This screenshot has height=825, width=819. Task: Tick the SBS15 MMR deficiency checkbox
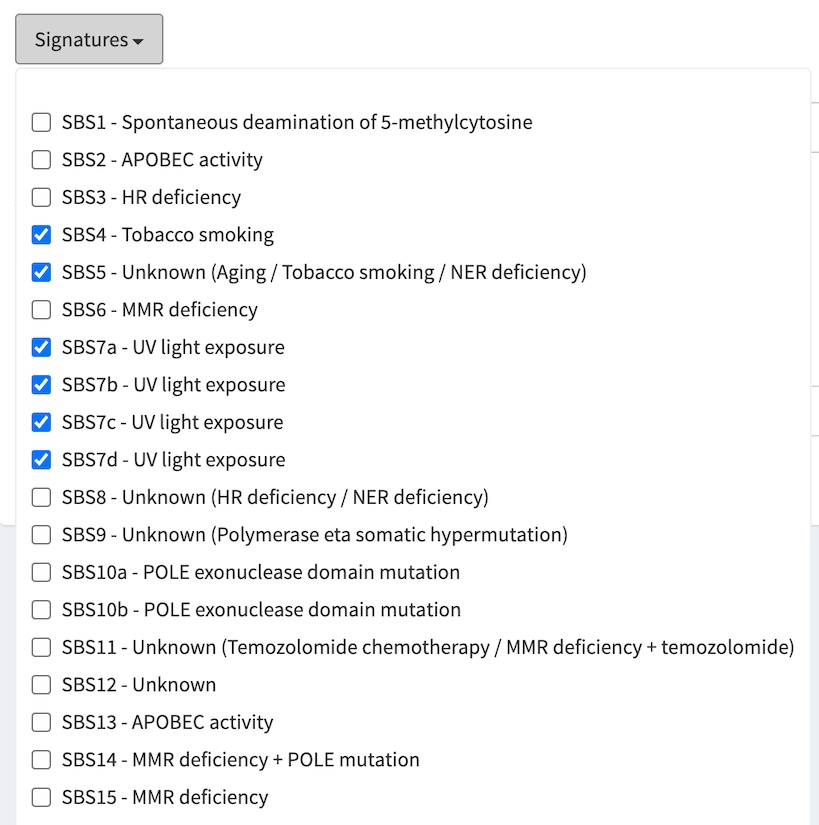(x=41, y=798)
